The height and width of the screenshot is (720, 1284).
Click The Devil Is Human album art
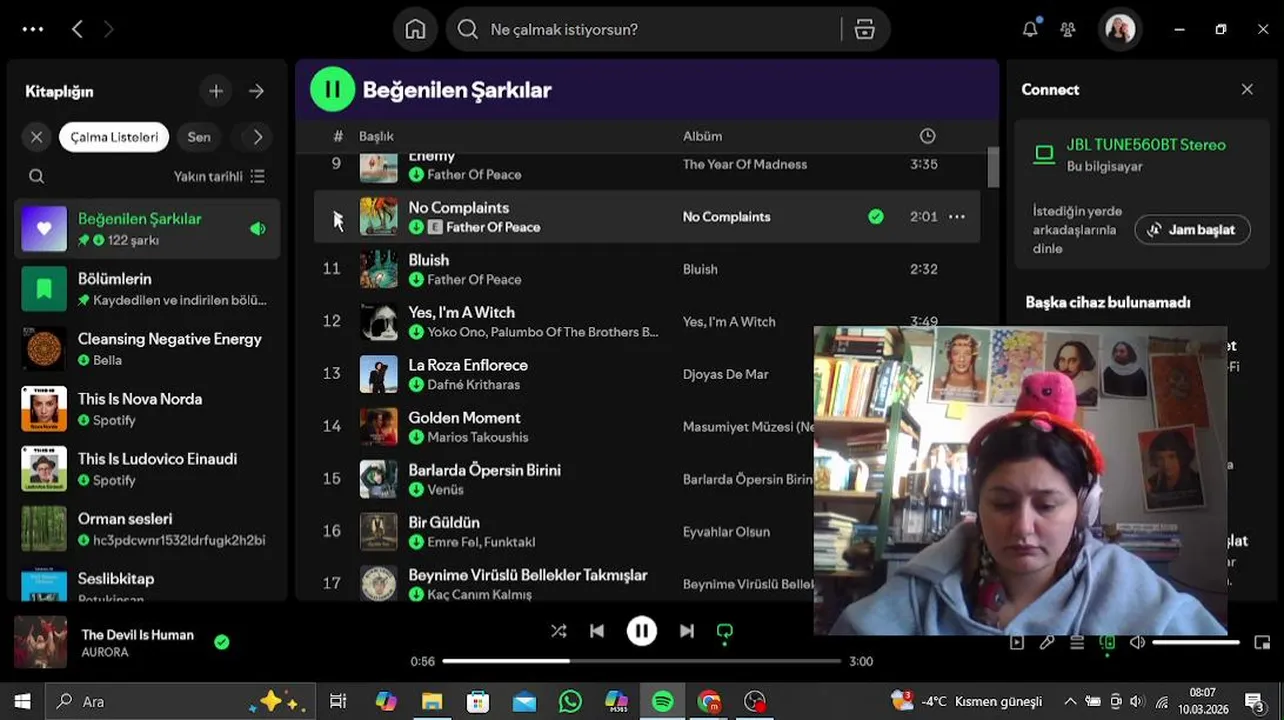pos(40,642)
